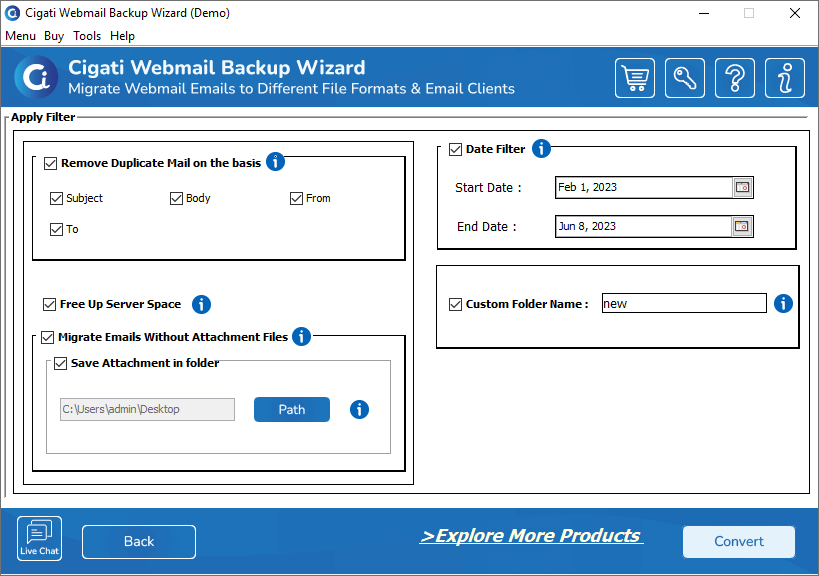Image resolution: width=819 pixels, height=576 pixels.
Task: Close the Cigati Webmail Backup Wizard window
Action: (x=794, y=13)
